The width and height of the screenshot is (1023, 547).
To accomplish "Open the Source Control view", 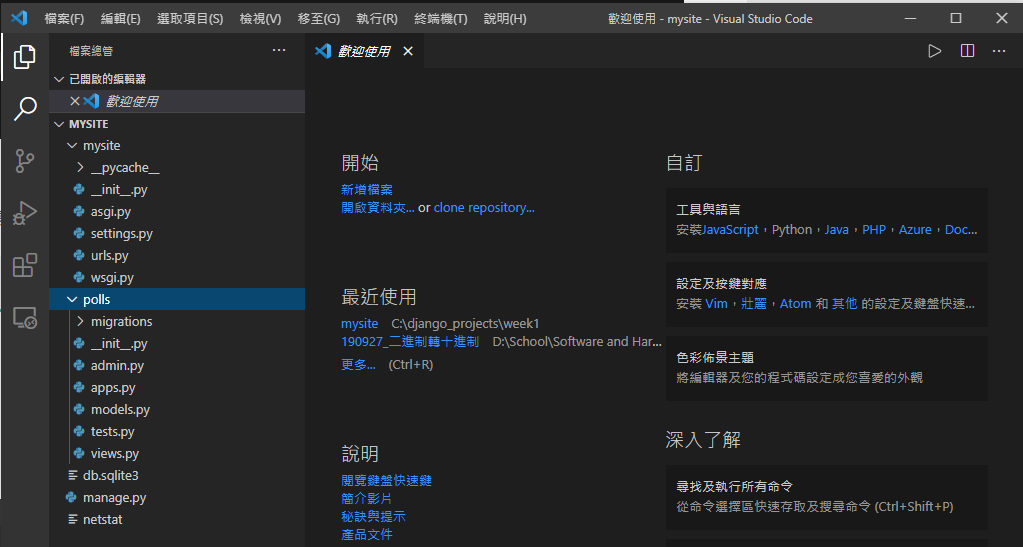I will [25, 161].
